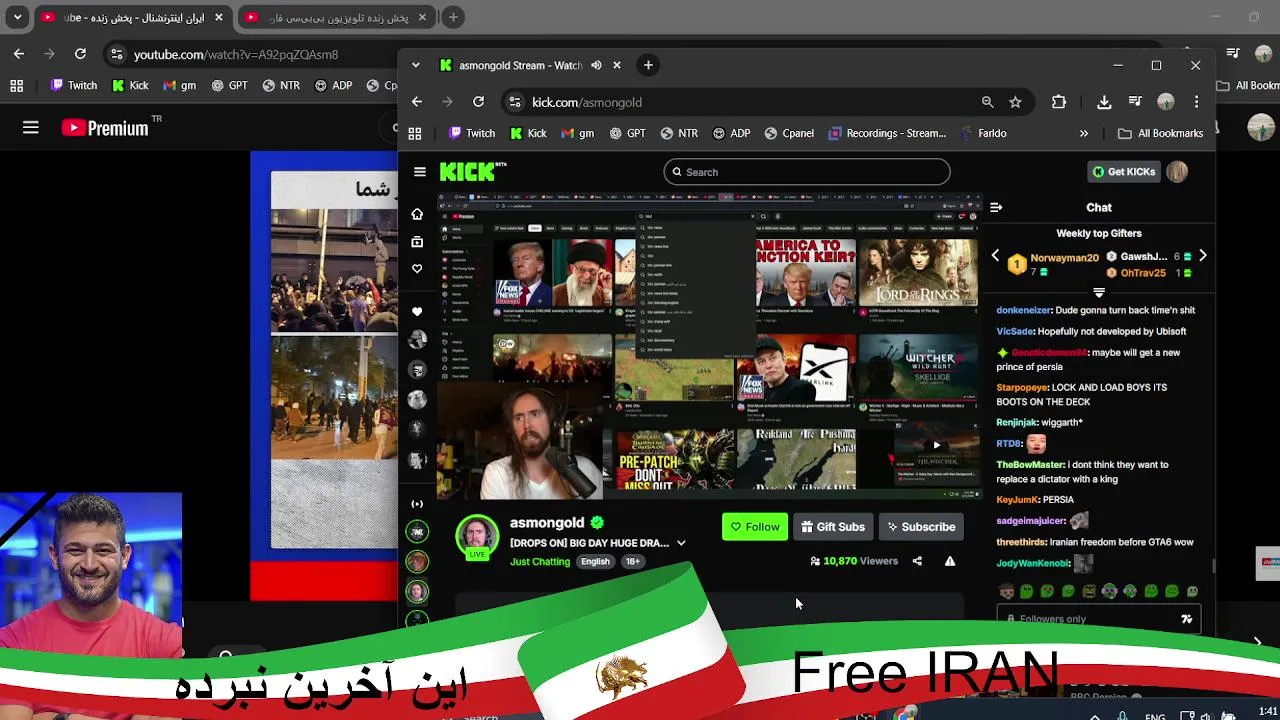Open Chrome three-dot menu in Kick window
The height and width of the screenshot is (720, 1280).
(1196, 102)
